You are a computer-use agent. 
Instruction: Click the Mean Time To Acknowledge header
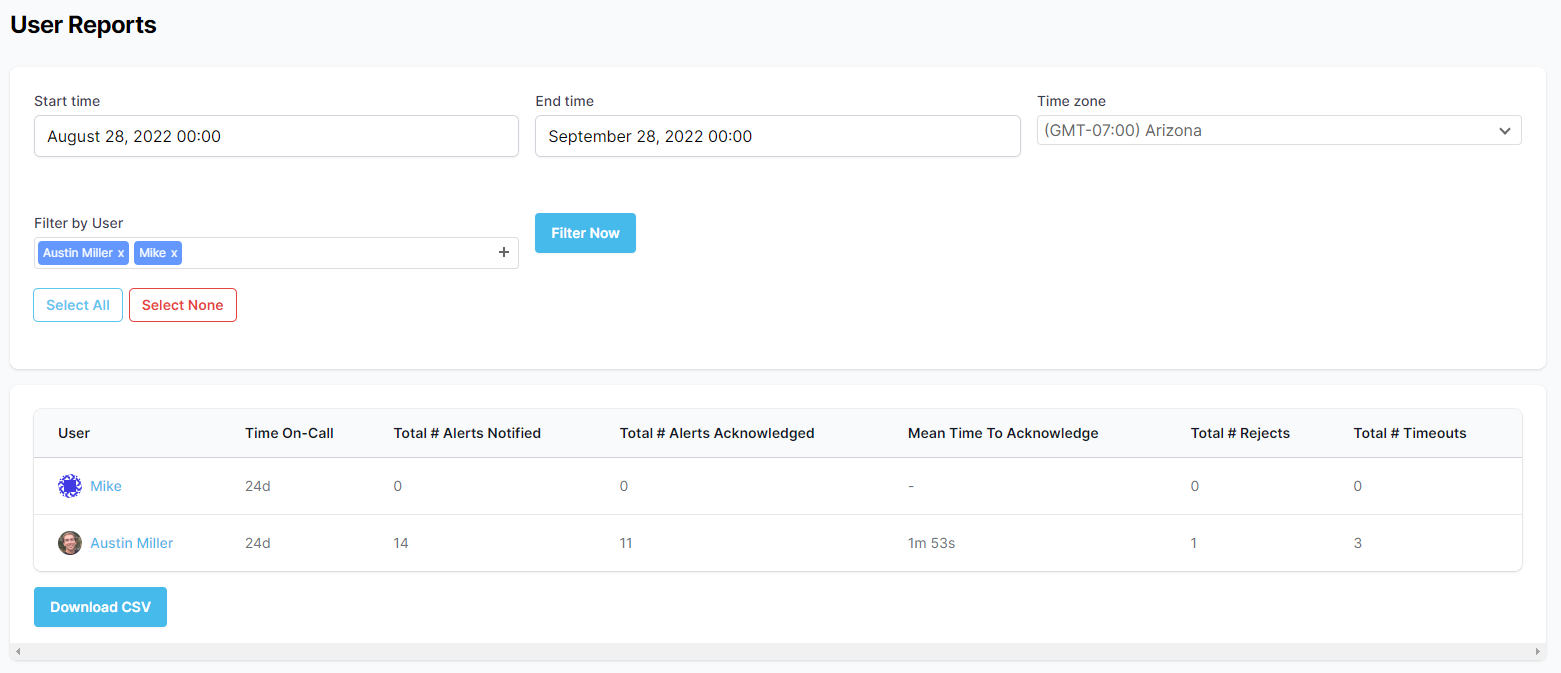coord(1002,433)
